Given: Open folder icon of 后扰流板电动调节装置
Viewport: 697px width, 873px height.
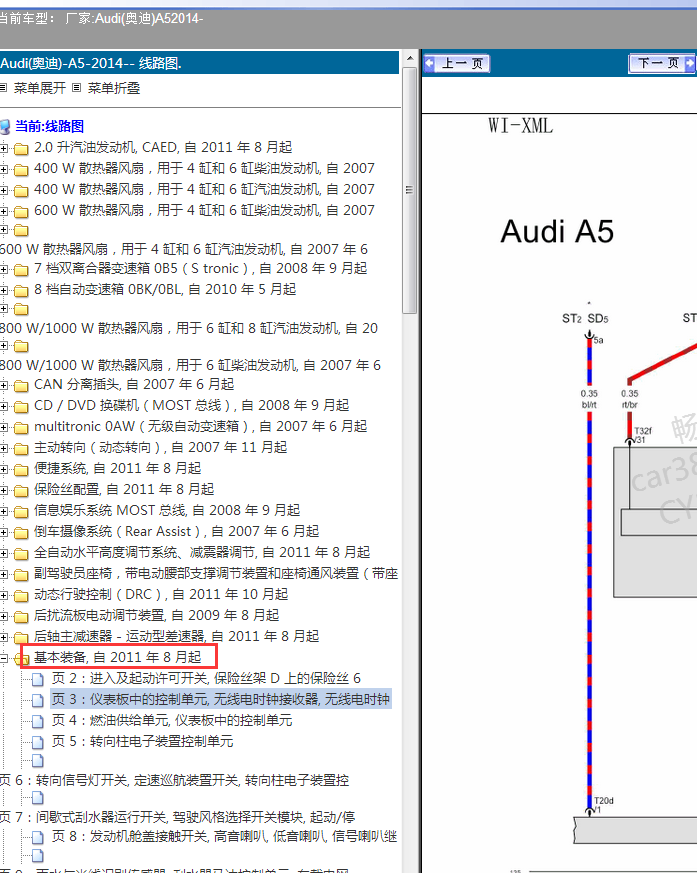Looking at the screenshot, I should click(x=21, y=616).
